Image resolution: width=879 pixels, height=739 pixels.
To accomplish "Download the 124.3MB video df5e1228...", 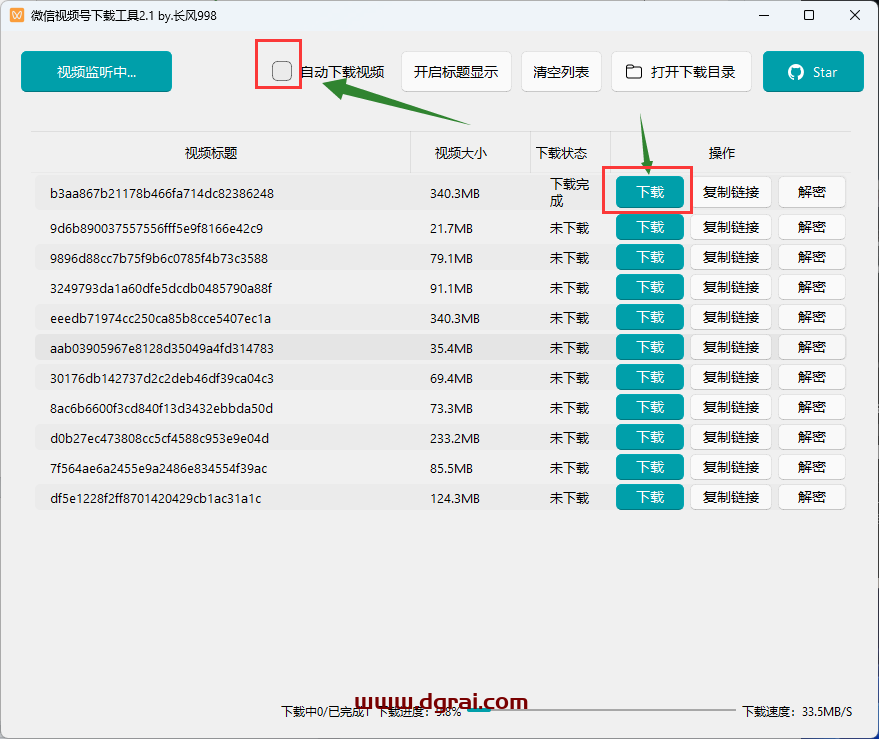I will [650, 497].
